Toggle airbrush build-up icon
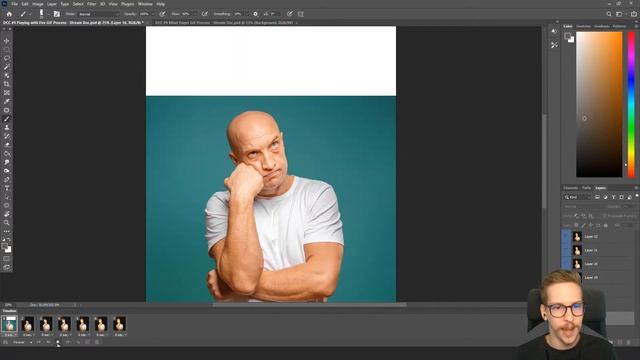This screenshot has height=360, width=640. 205,14
